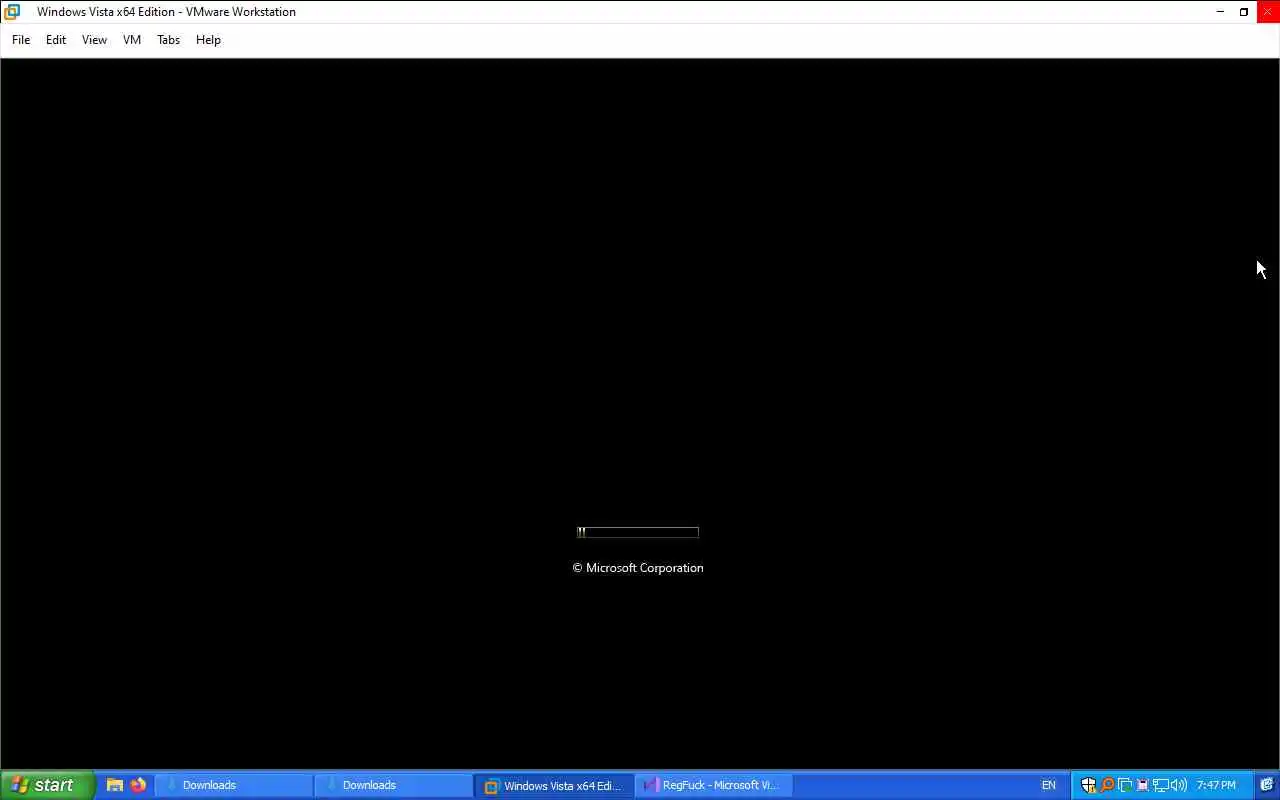The width and height of the screenshot is (1280, 800).
Task: Click the VMware Workstation title bar icon
Action: [x=12, y=12]
